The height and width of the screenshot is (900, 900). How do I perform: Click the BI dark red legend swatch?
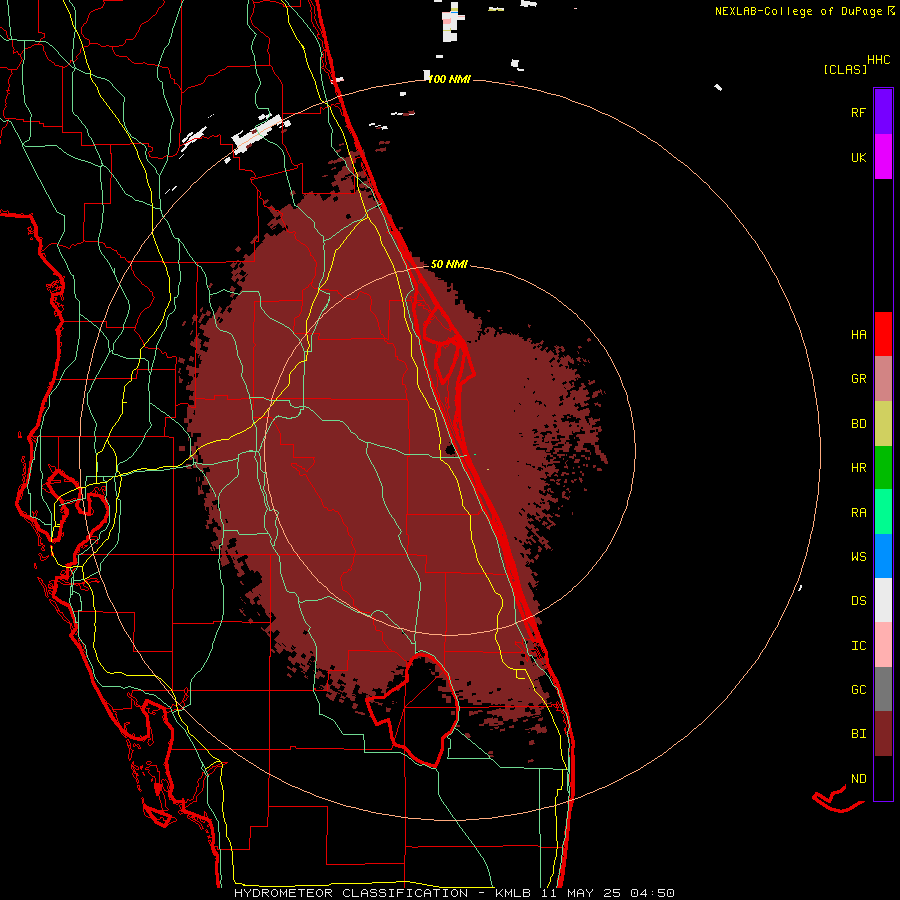tap(883, 734)
